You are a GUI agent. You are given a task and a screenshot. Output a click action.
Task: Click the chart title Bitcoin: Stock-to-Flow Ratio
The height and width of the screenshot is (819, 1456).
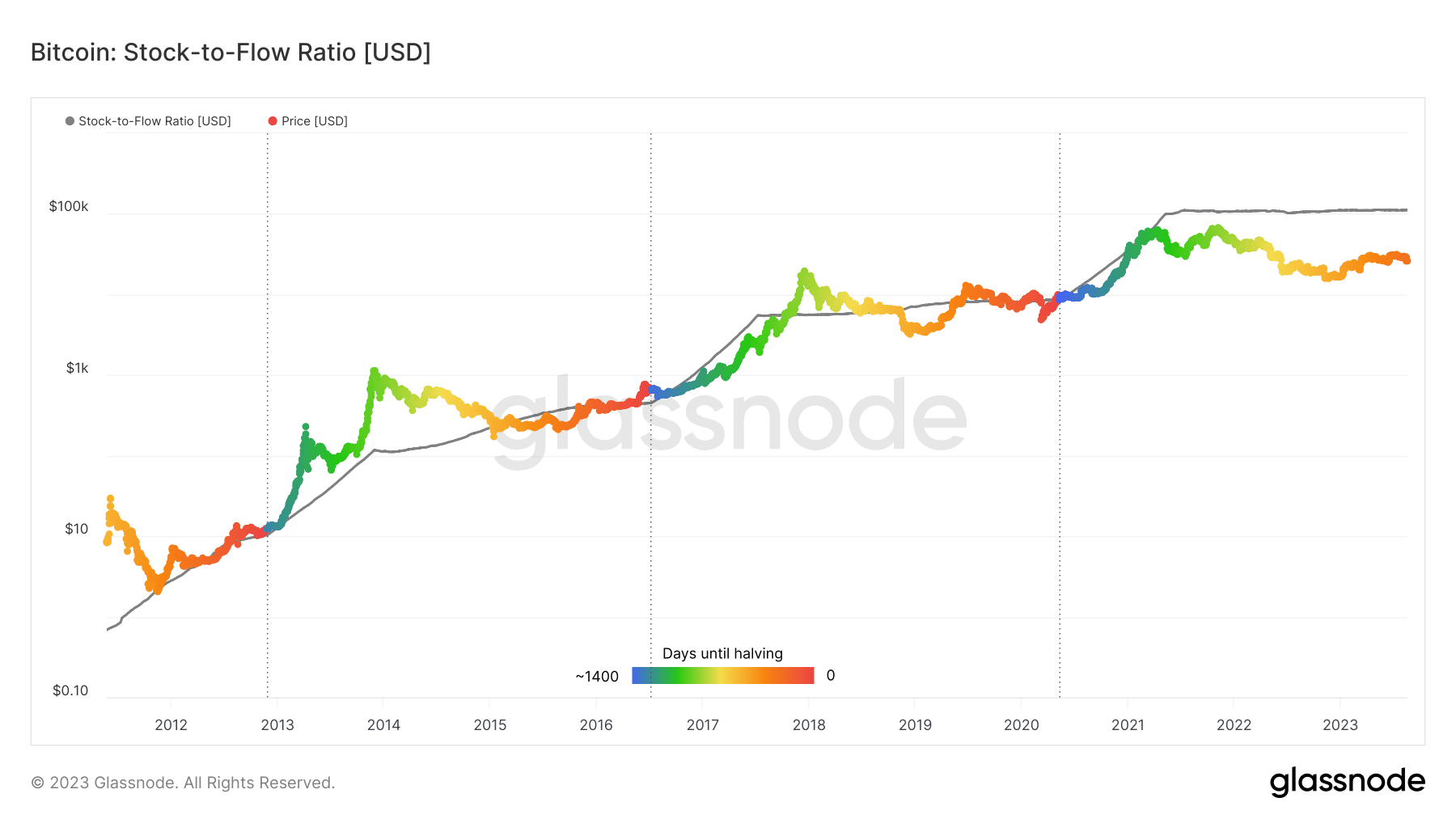(231, 52)
